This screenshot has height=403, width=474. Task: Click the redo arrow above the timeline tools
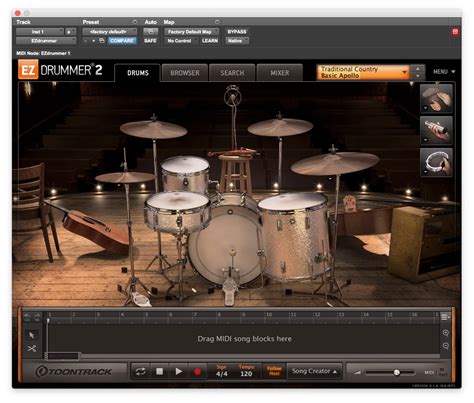point(37,317)
